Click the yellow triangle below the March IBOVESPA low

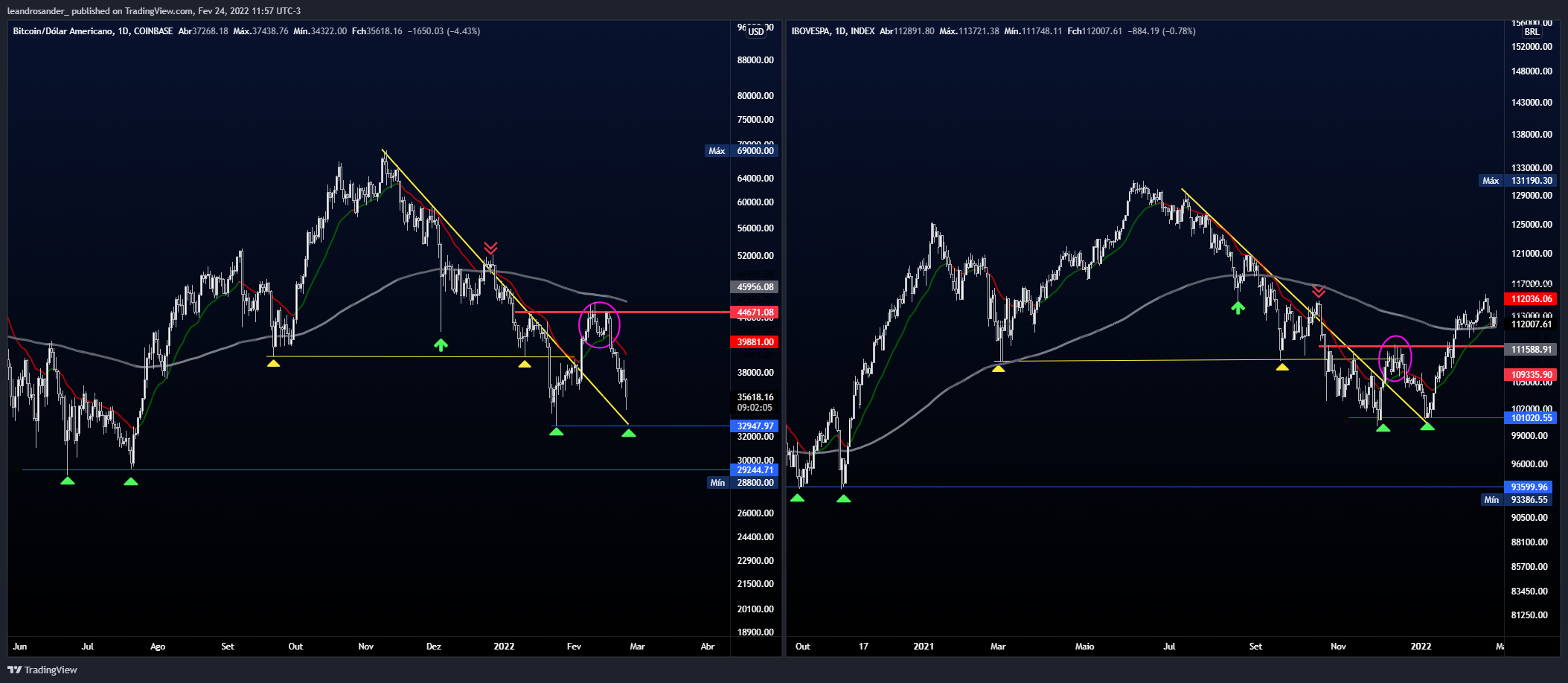click(x=998, y=368)
